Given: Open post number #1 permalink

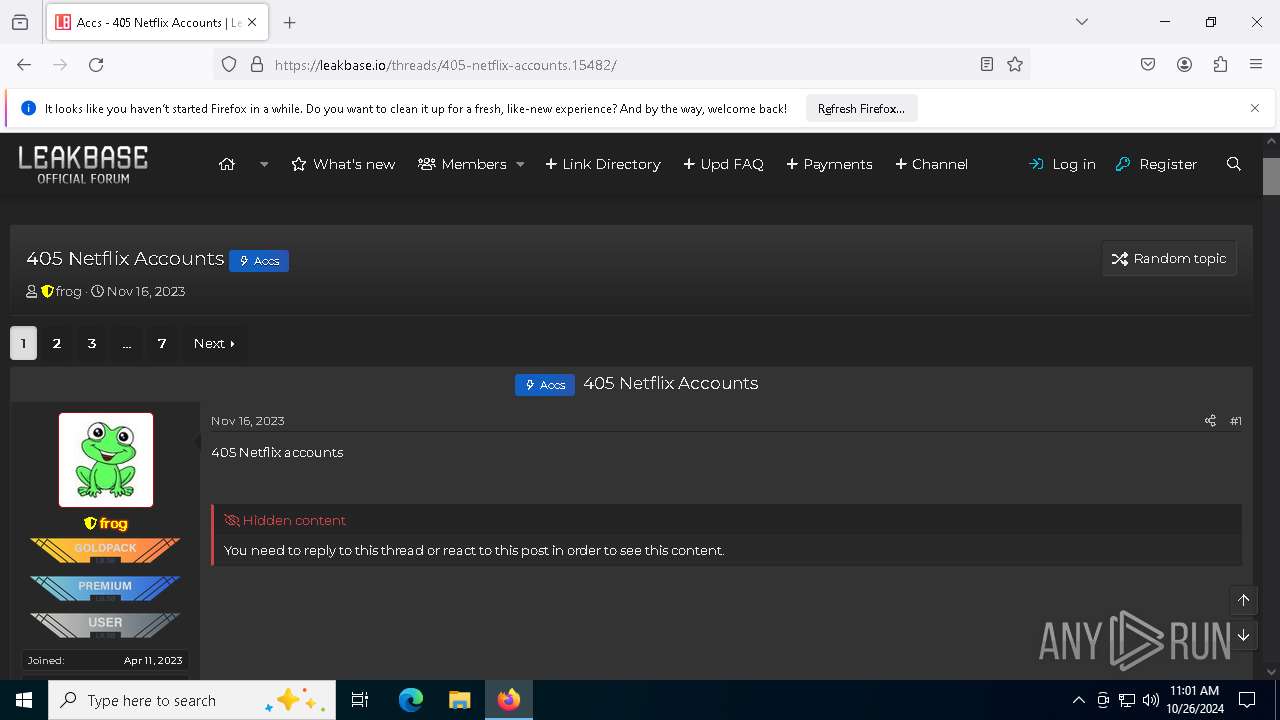Looking at the screenshot, I should point(1236,421).
